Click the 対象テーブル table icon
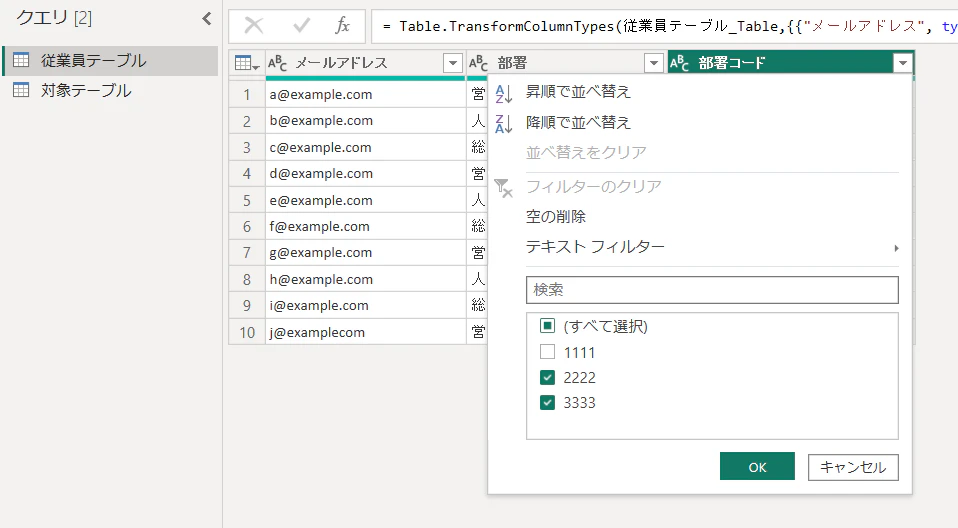This screenshot has height=528, width=958. 21,90
